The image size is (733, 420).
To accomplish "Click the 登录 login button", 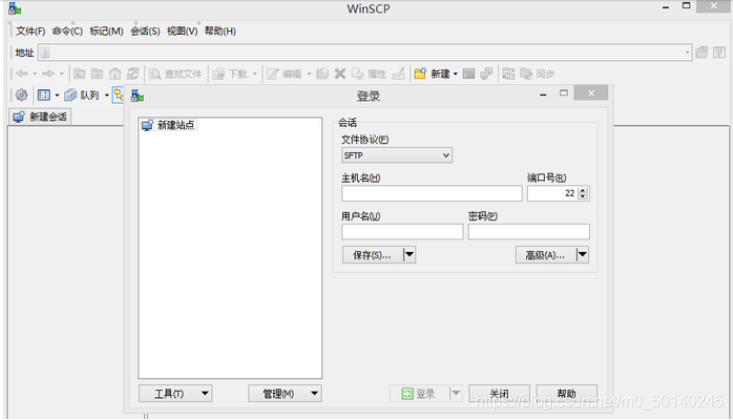I will pos(419,393).
